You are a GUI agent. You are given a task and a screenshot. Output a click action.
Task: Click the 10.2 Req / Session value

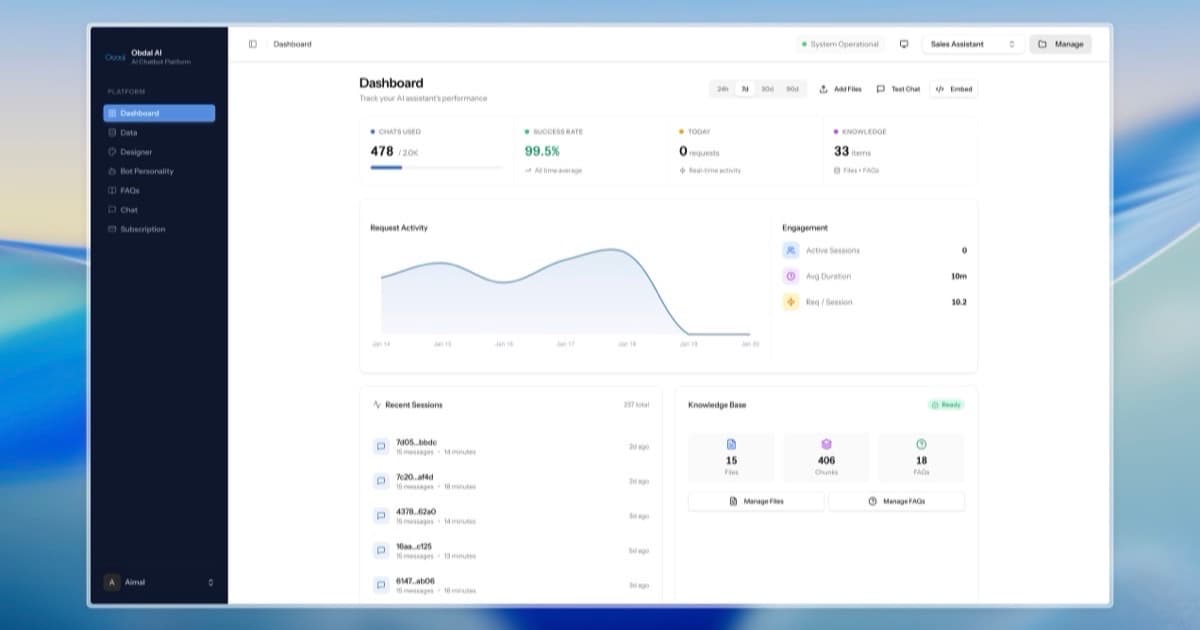pos(959,302)
